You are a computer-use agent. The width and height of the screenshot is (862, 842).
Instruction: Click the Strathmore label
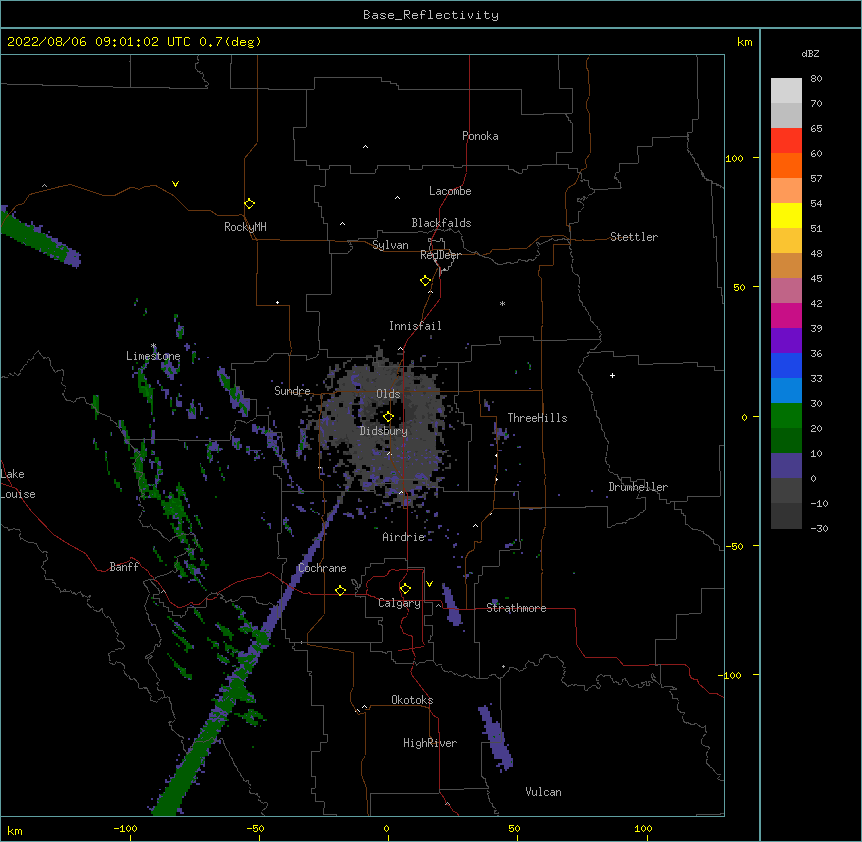[516, 608]
